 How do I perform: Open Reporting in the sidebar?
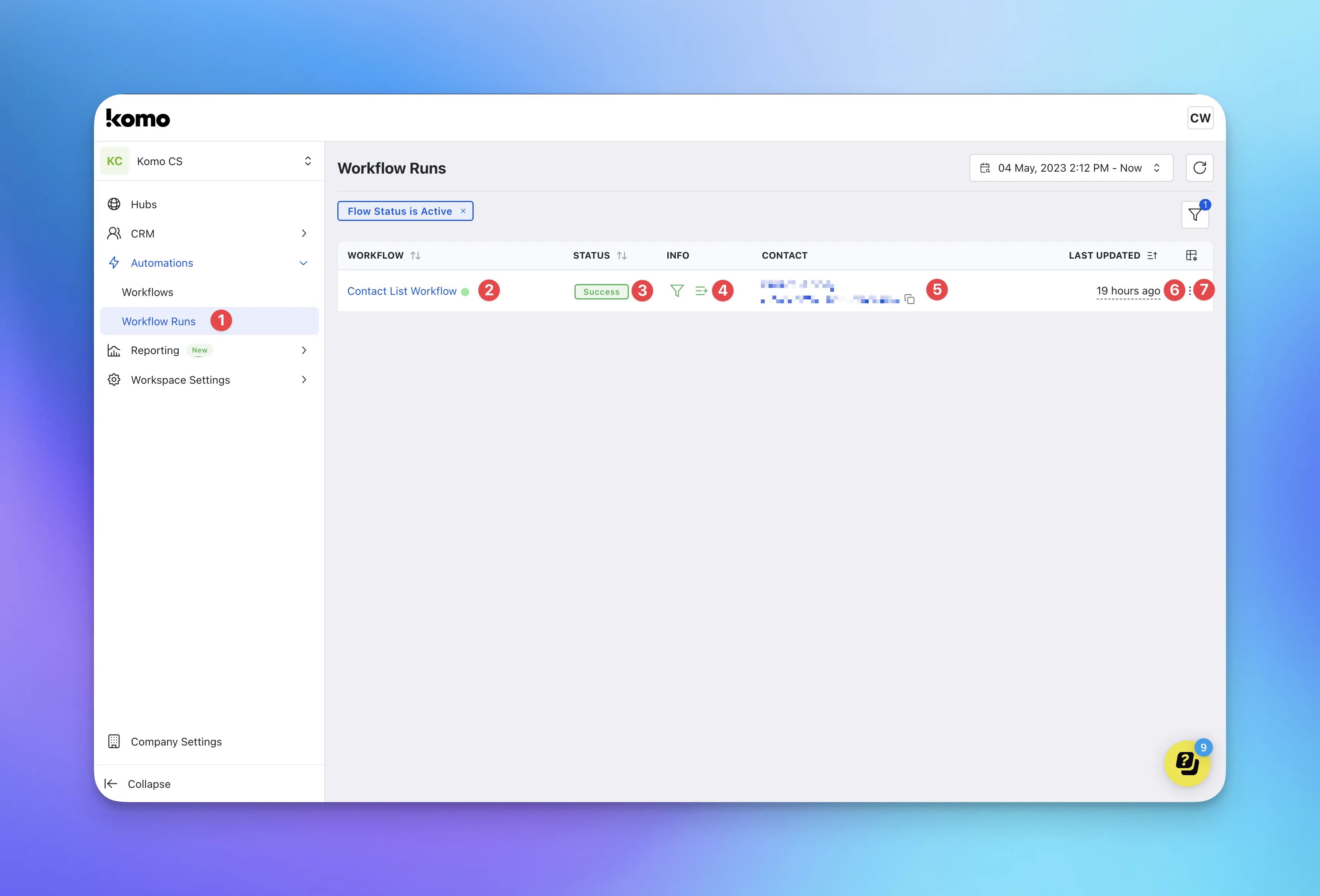(209, 350)
